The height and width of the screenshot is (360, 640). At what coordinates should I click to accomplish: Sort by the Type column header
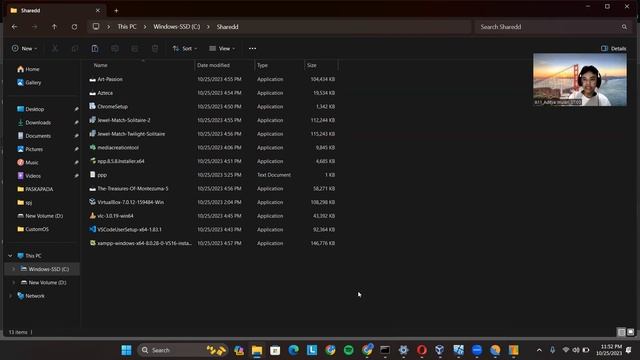pyautogui.click(x=262, y=65)
